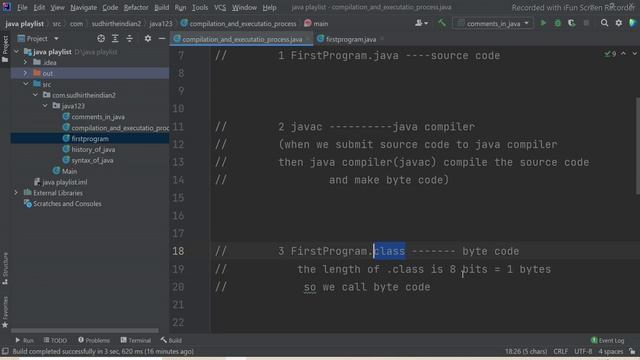
Task: Select opened file locate target icon
Action: coord(101,38)
